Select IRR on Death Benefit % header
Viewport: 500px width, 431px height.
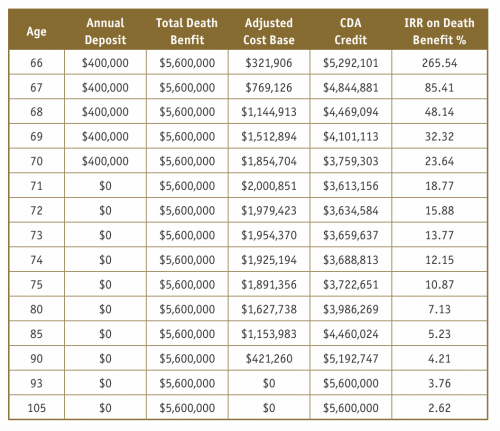point(439,31)
